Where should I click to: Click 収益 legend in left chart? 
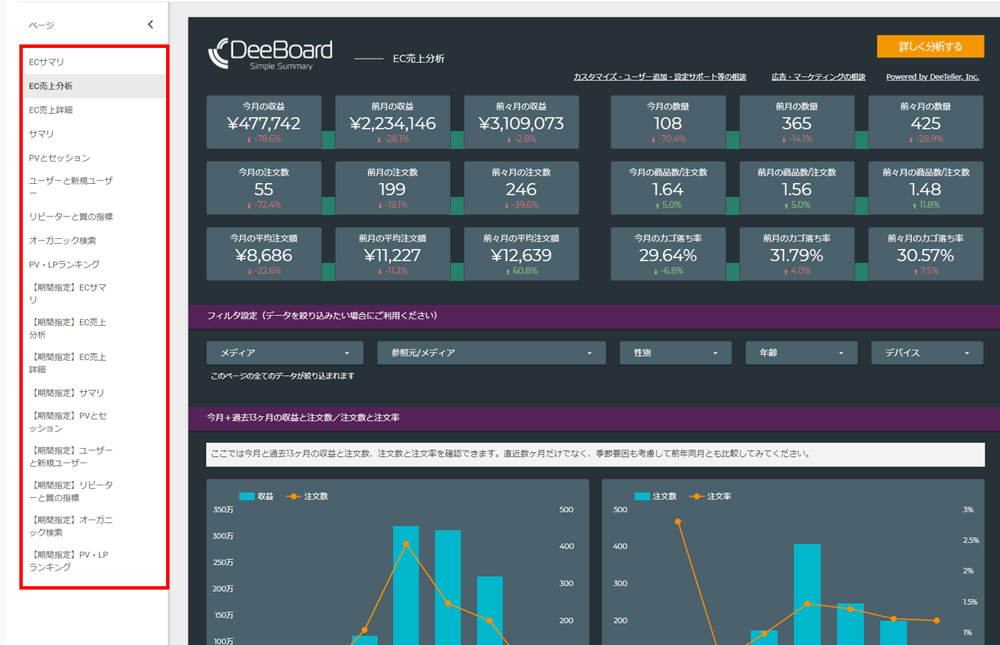pyautogui.click(x=256, y=496)
